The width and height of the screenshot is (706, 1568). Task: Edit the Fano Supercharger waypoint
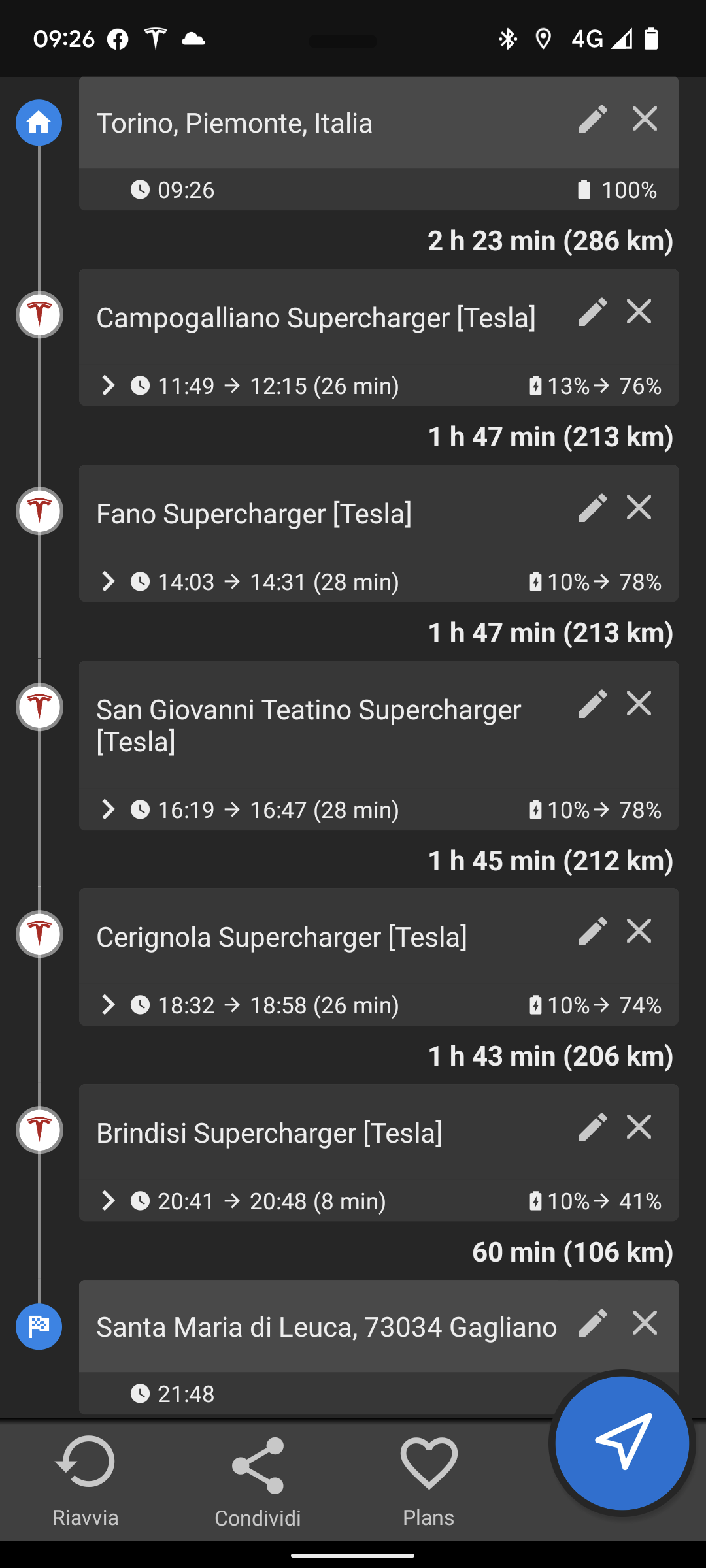point(592,508)
